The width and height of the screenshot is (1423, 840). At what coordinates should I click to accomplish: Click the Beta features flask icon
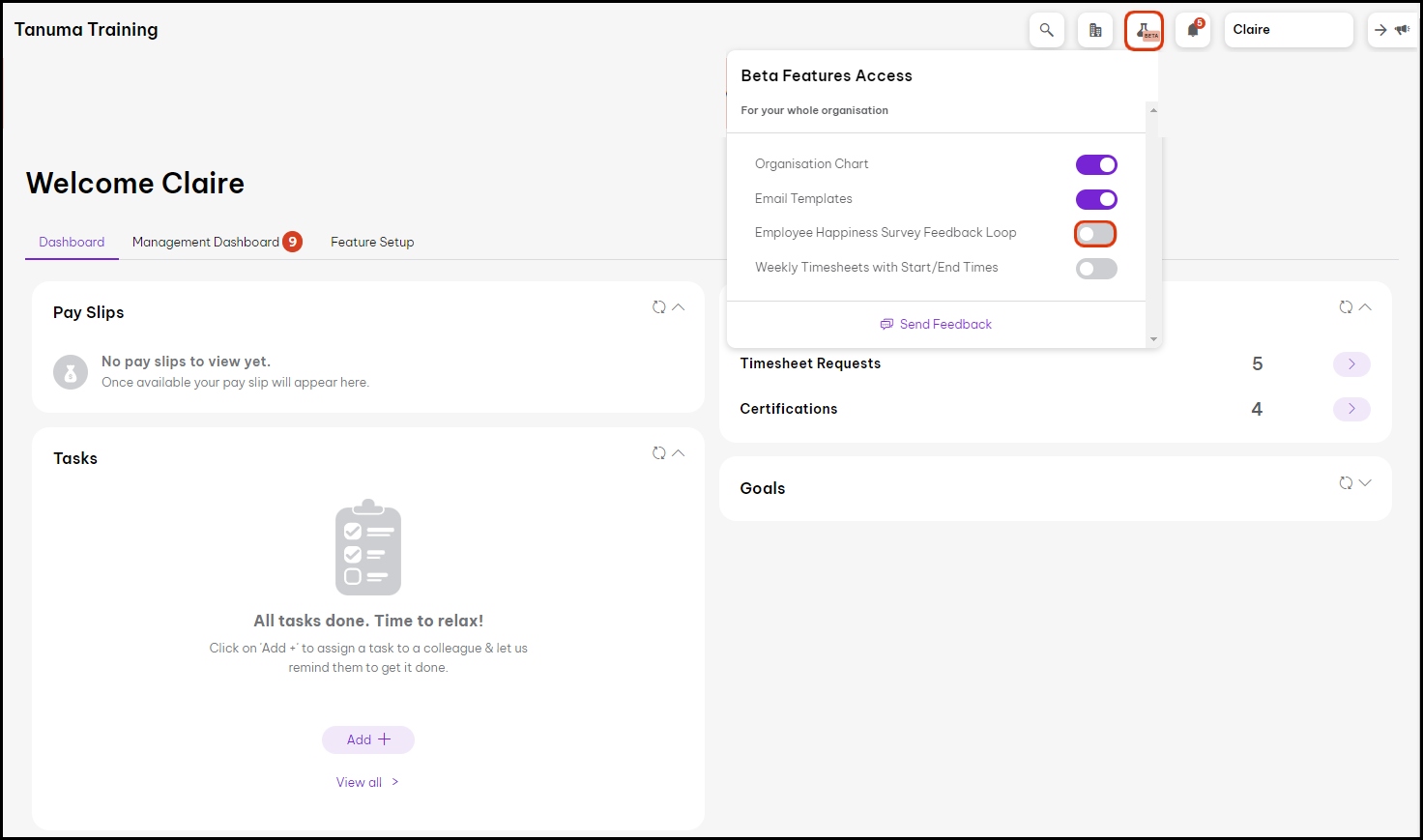point(1144,31)
